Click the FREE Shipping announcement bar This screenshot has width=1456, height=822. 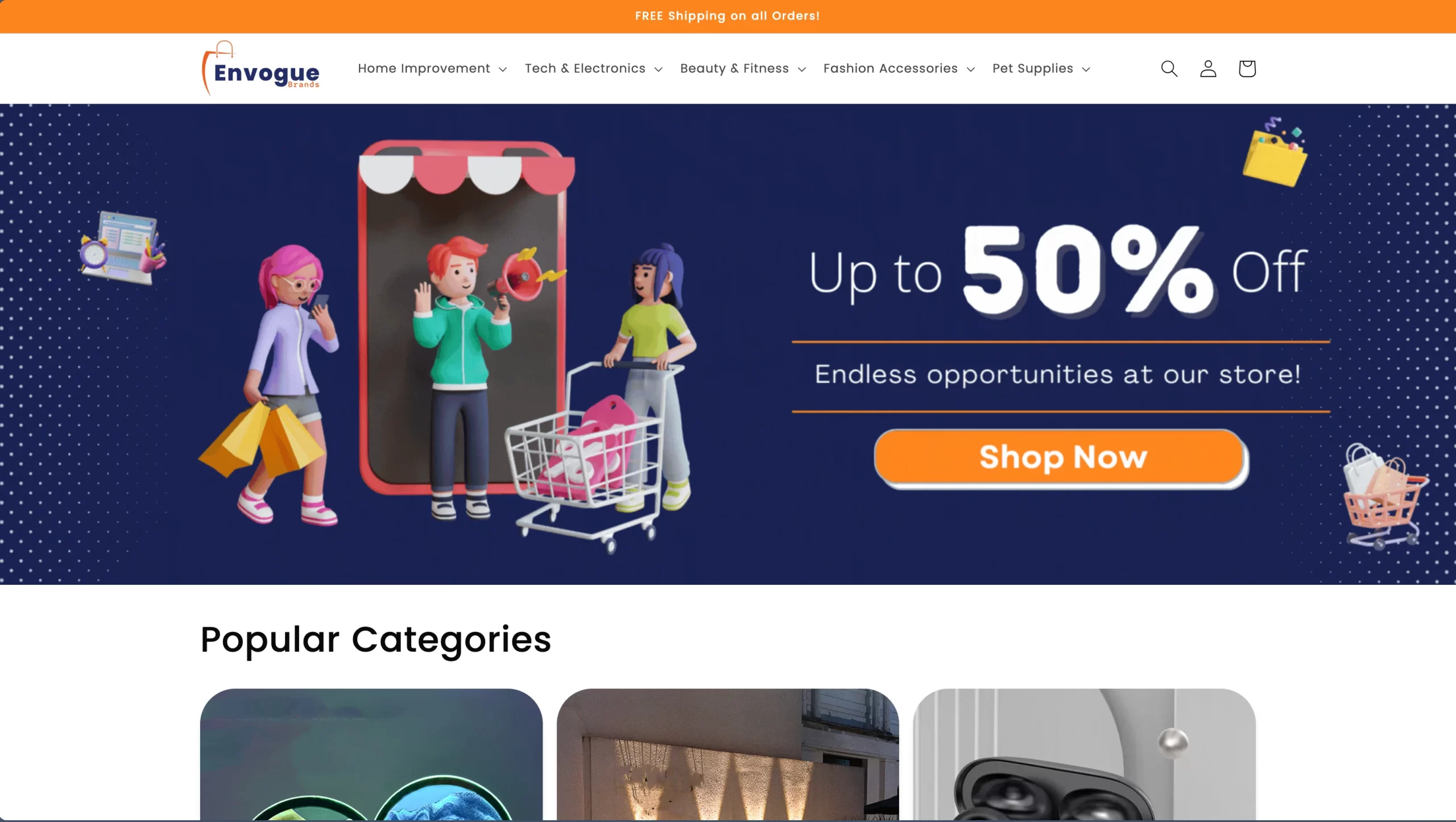tap(728, 16)
